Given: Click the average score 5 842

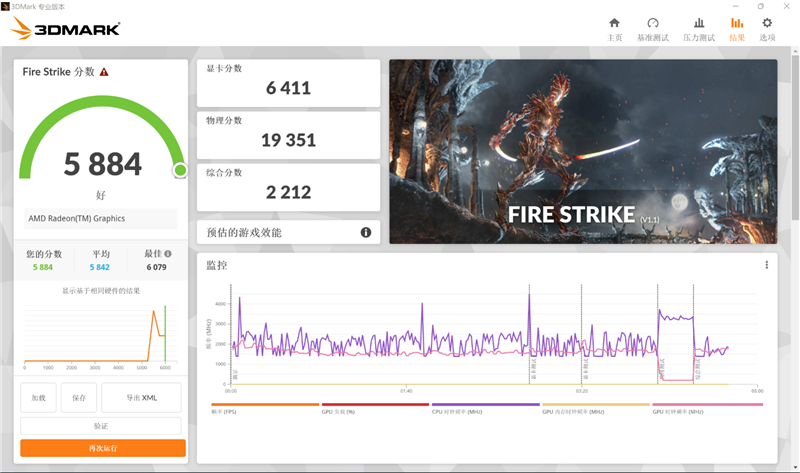Looking at the screenshot, I should (x=99, y=267).
